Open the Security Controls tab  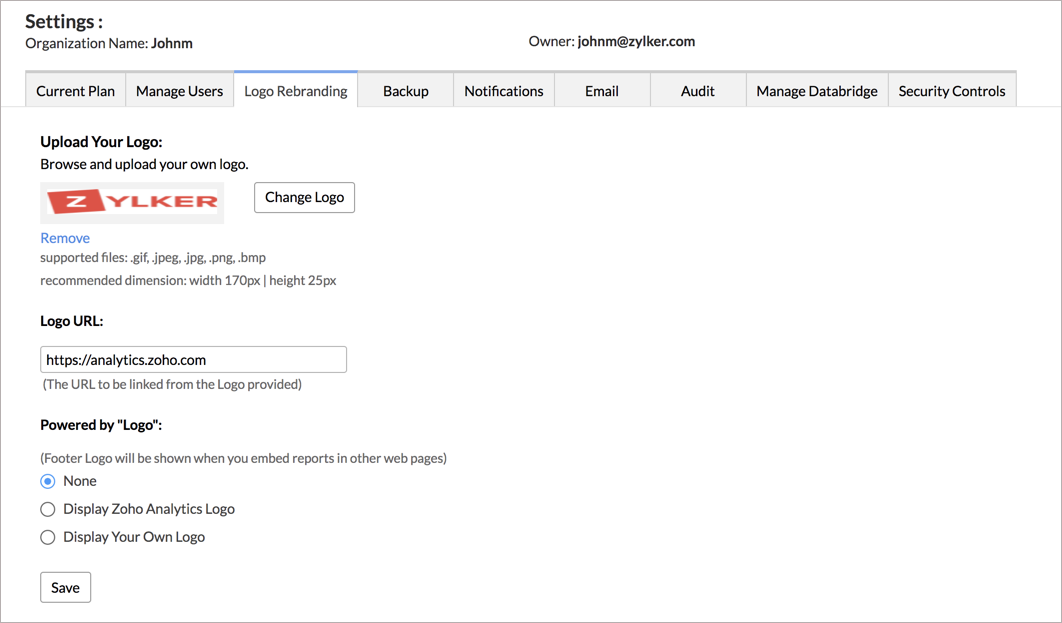[951, 91]
